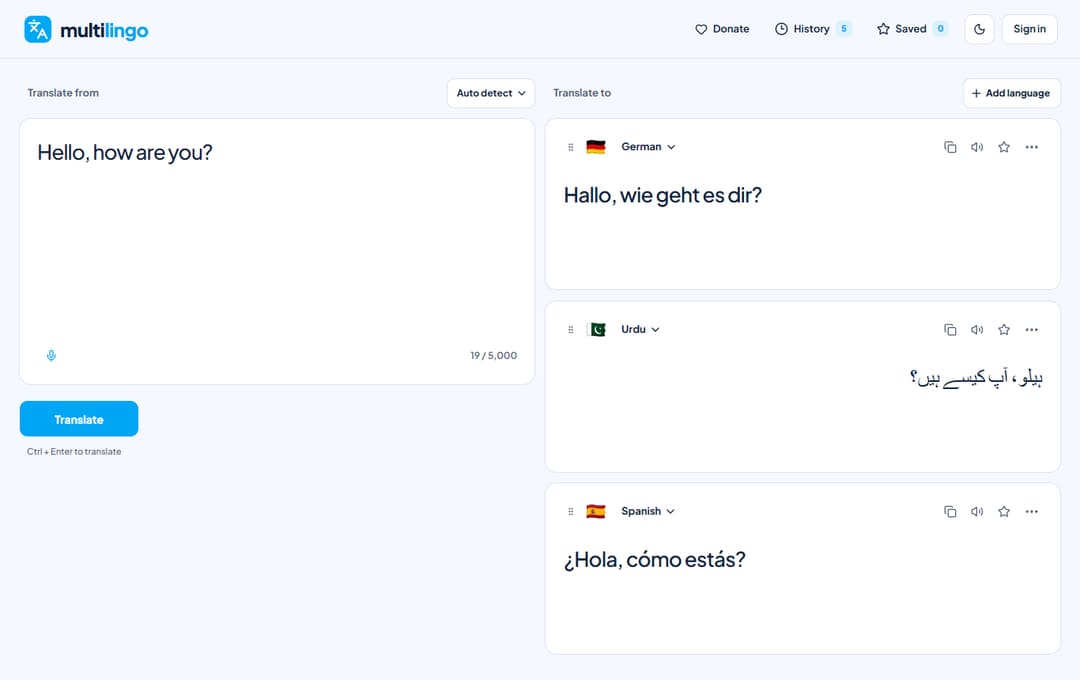Save the German translation with the star
The width and height of the screenshot is (1080, 680).
pyautogui.click(x=1004, y=147)
